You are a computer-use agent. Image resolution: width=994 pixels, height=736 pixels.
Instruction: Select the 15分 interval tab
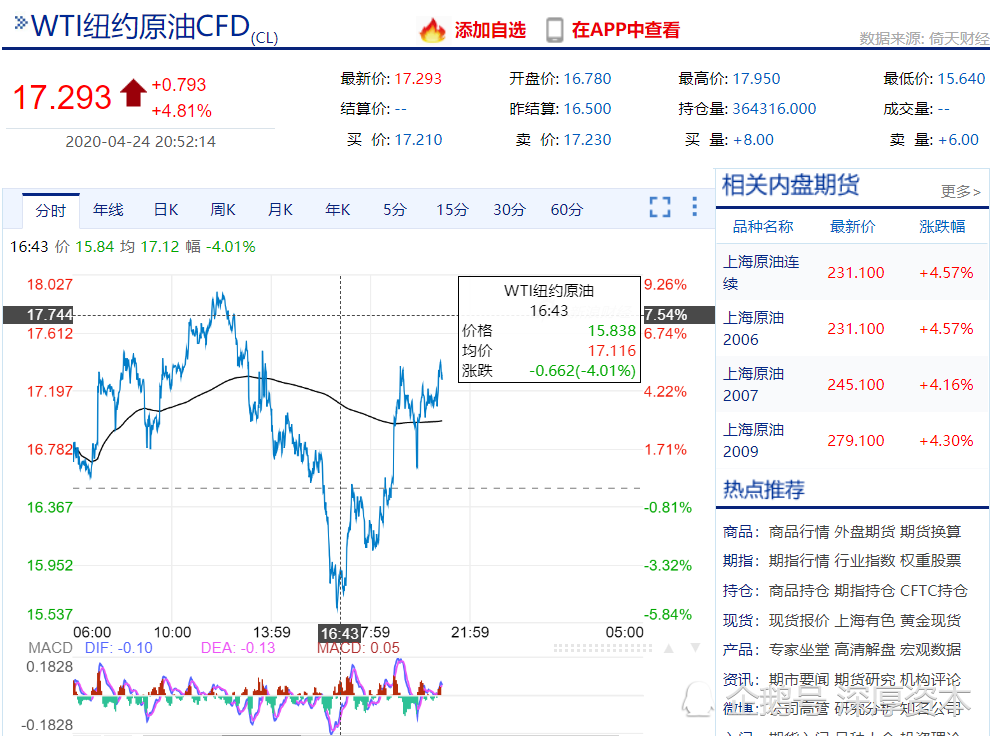coord(452,210)
